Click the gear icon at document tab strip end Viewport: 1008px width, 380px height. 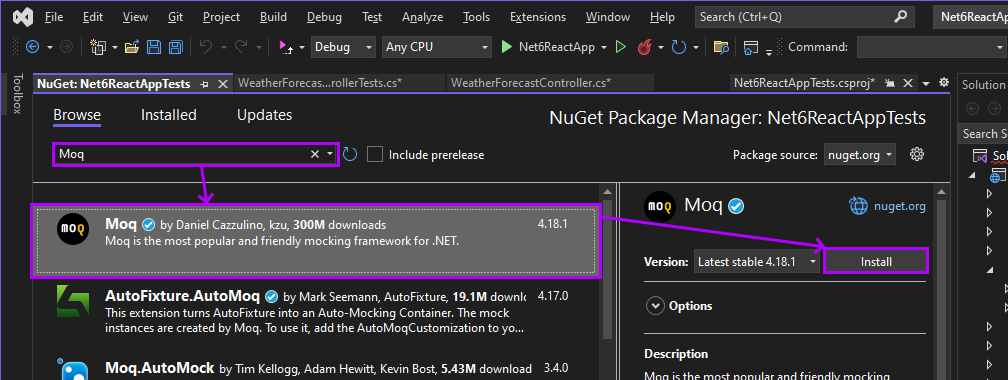click(x=944, y=82)
